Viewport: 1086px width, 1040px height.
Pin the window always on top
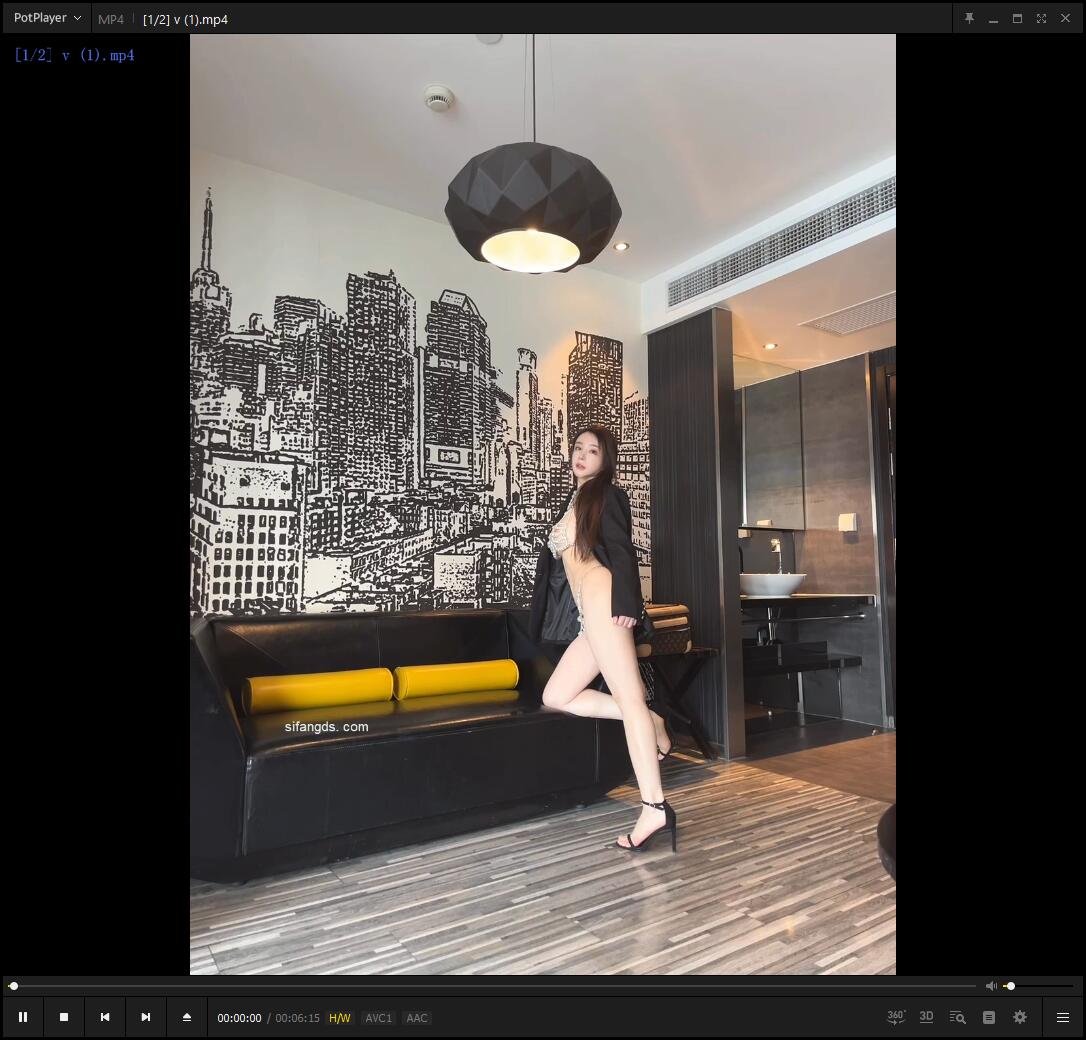[x=970, y=18]
